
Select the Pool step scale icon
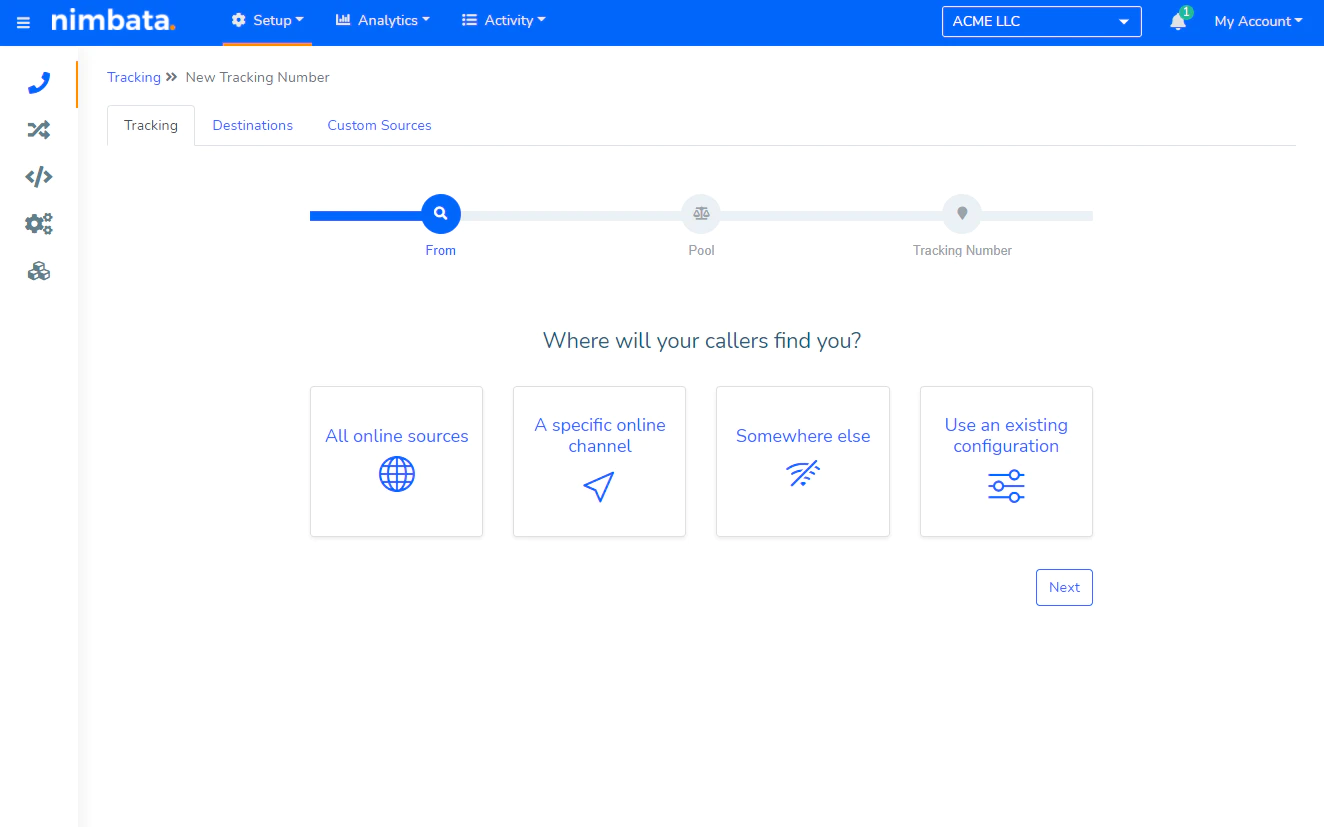pyautogui.click(x=701, y=213)
